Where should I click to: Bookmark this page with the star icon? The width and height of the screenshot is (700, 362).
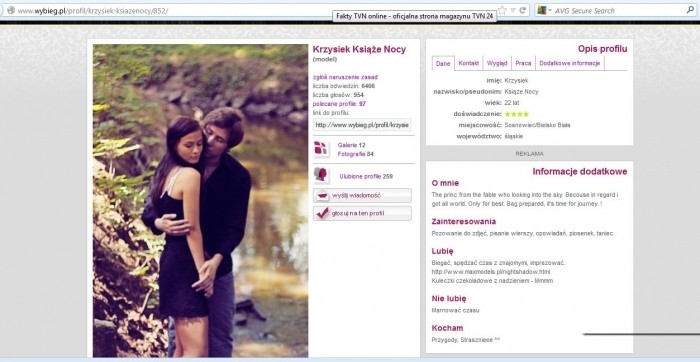[502, 10]
